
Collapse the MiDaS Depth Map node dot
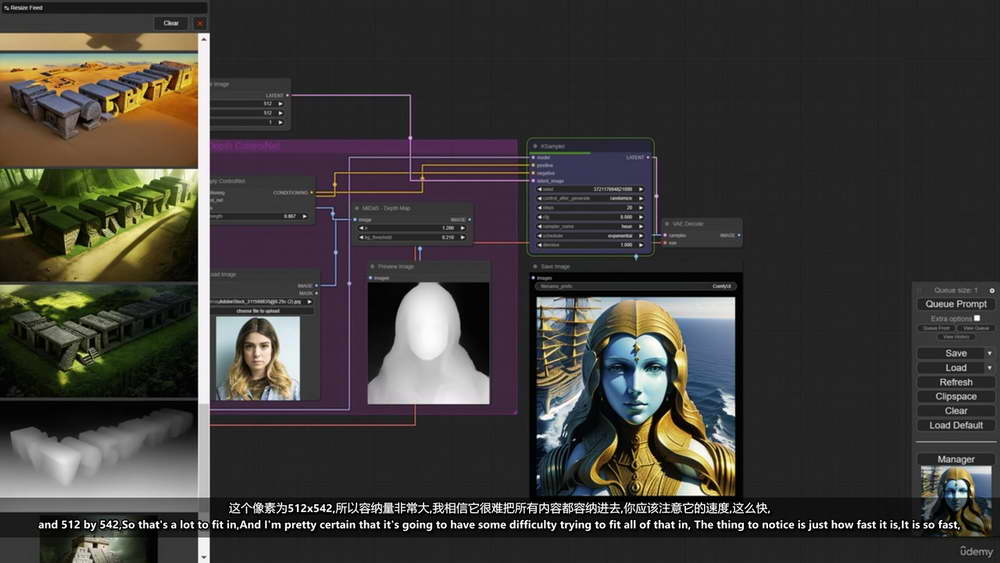pyautogui.click(x=357, y=208)
